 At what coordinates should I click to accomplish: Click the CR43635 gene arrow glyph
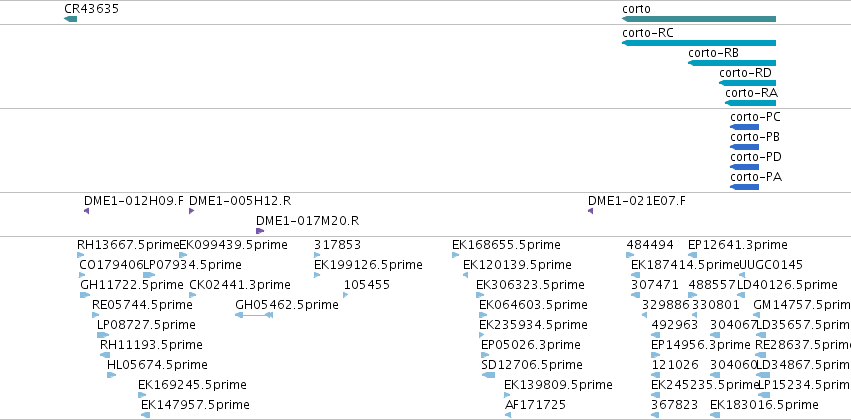click(x=71, y=19)
